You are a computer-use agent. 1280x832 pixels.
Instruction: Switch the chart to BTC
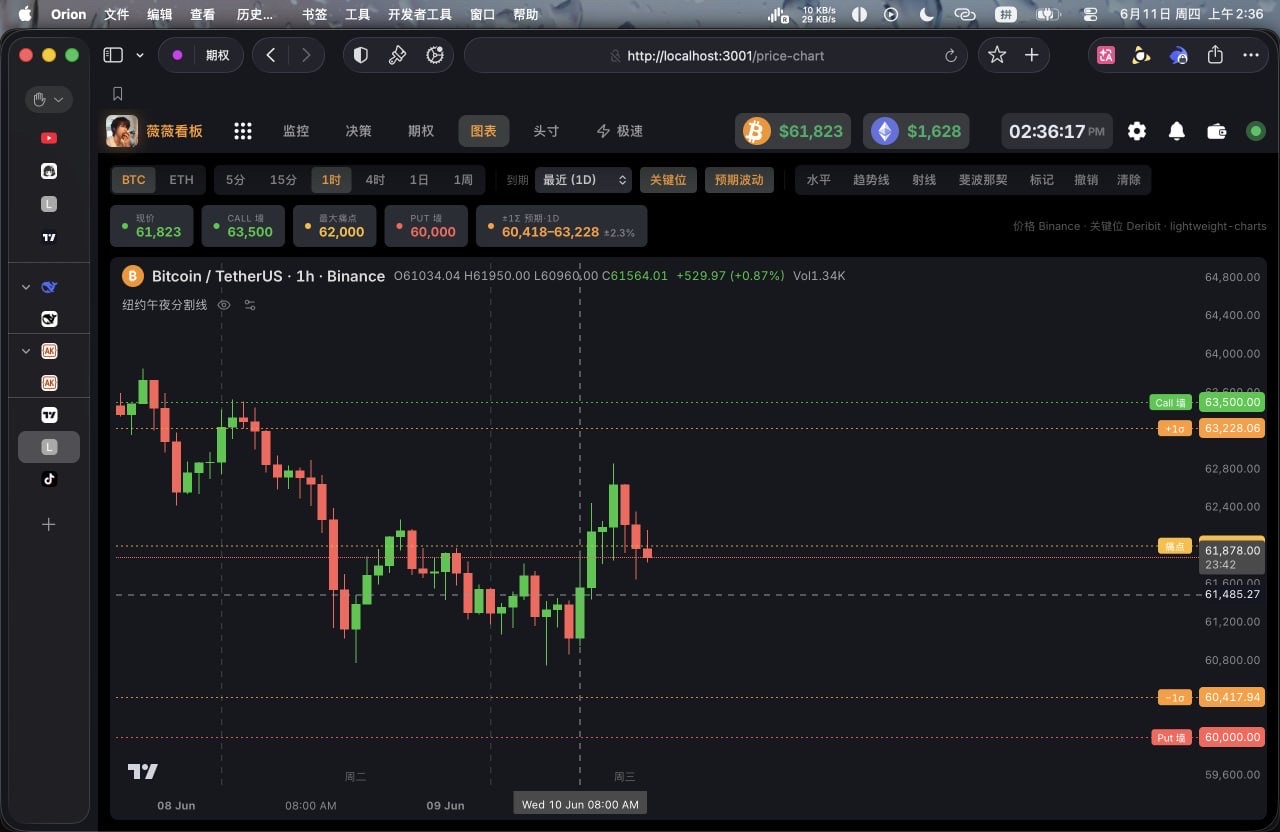tap(134, 180)
